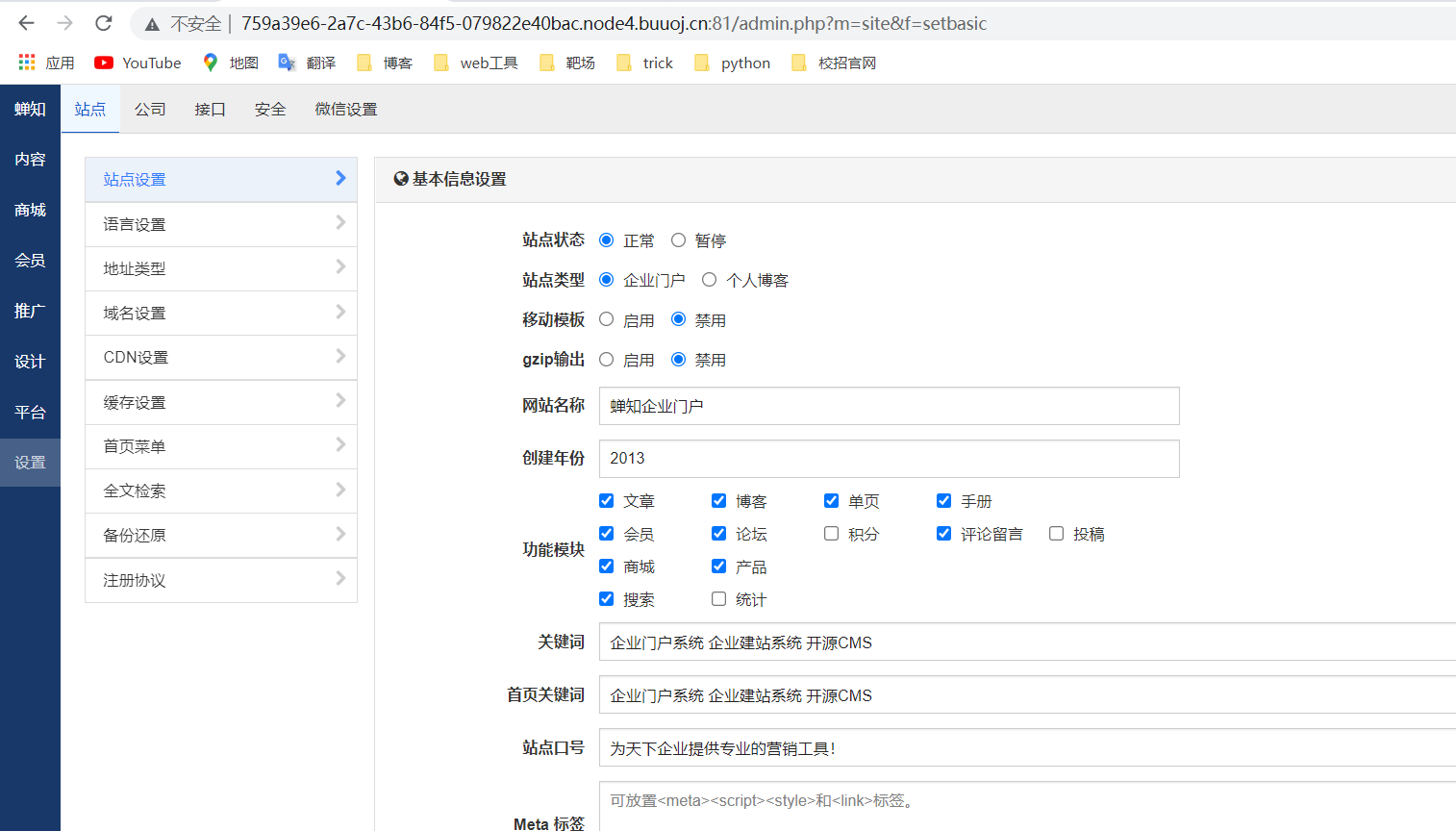Expand the 缓存设置 section
1456x831 pixels.
(221, 401)
